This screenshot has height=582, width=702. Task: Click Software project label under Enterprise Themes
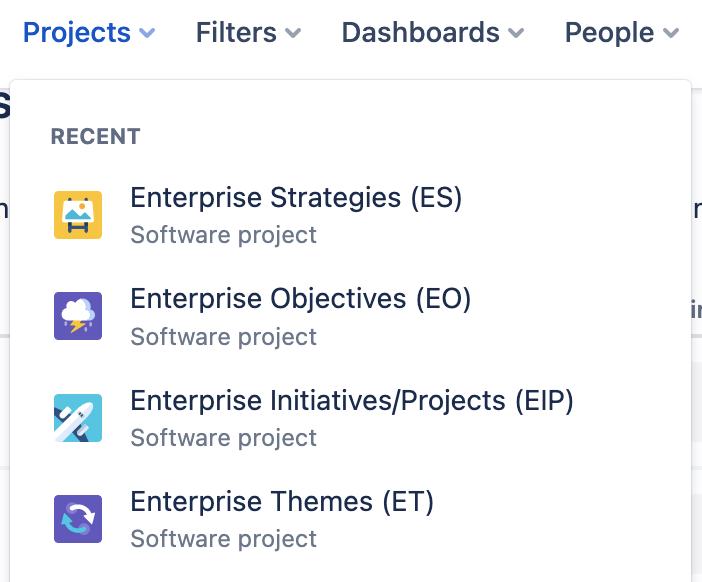click(223, 539)
